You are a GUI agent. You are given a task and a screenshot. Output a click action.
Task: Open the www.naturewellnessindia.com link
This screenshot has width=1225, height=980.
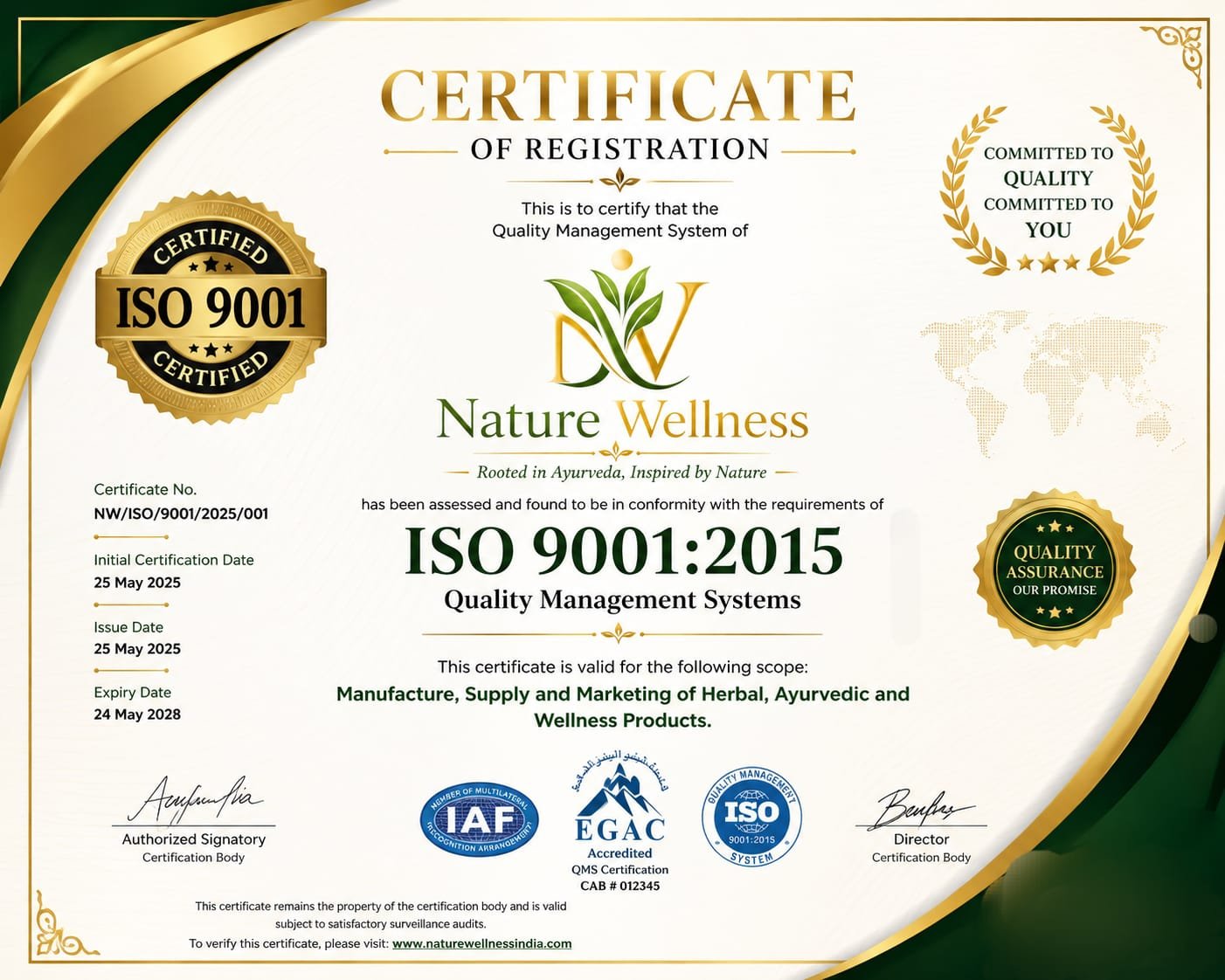click(x=482, y=943)
